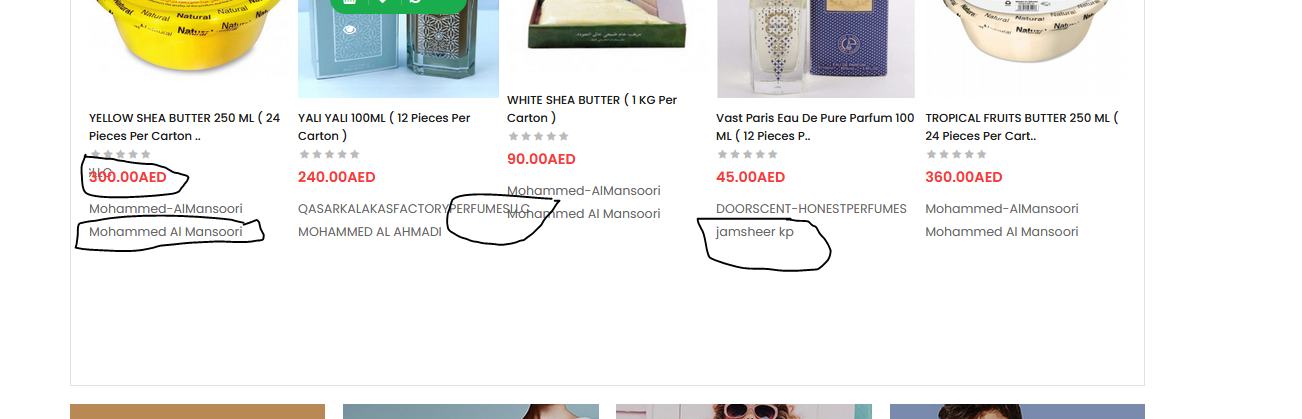The height and width of the screenshot is (419, 1302).
Task: Rate YALI YALI 100ML using its stars
Action: [329, 154]
